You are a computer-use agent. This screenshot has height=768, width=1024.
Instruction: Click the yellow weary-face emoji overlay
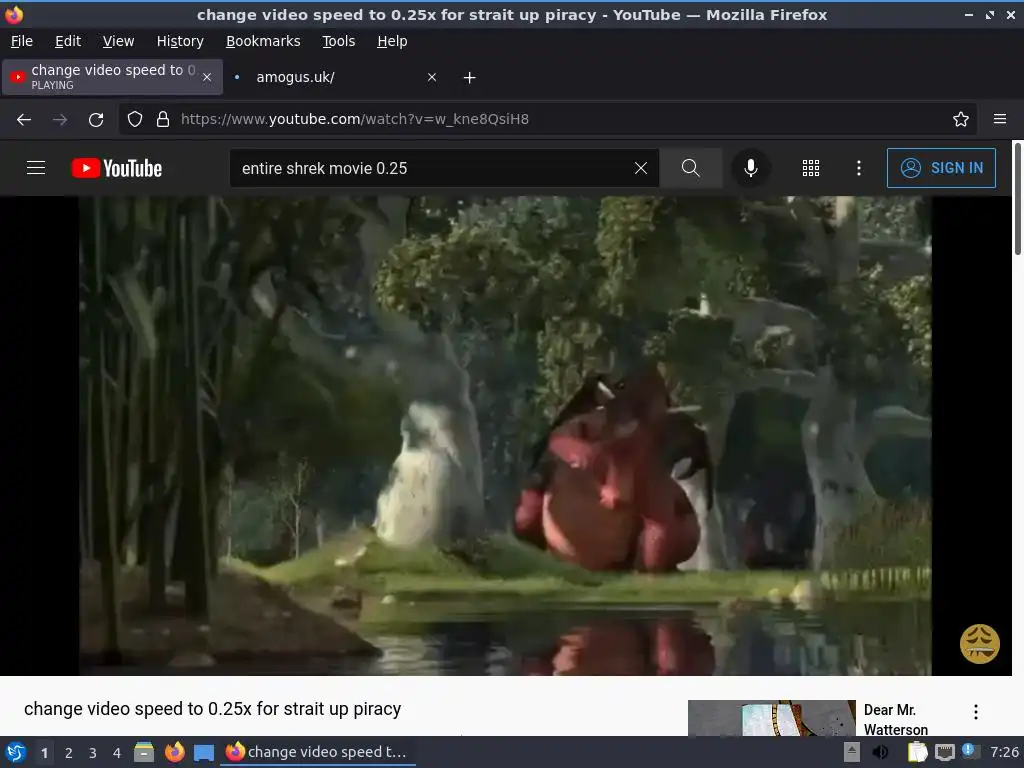pyautogui.click(x=979, y=643)
